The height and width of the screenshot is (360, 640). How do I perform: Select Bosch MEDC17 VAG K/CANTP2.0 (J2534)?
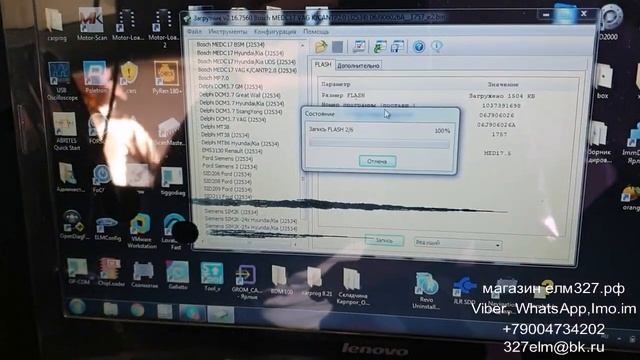[247, 70]
